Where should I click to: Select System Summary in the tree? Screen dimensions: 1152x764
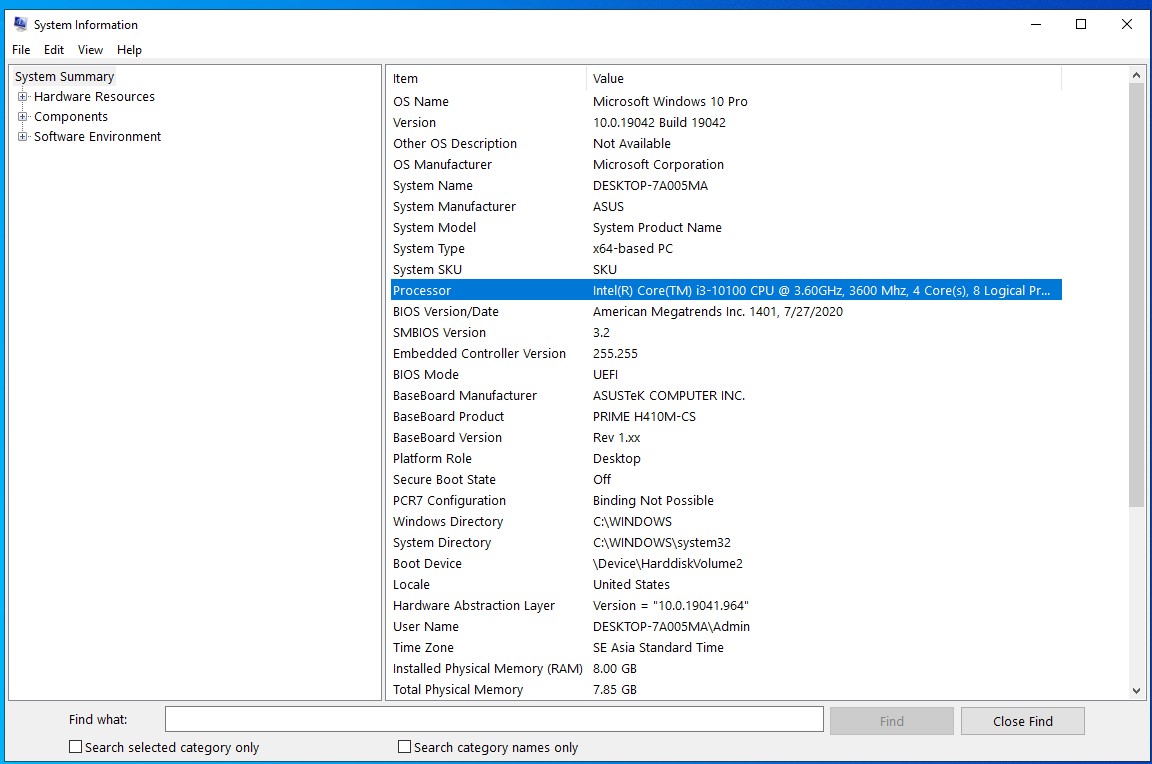point(64,77)
